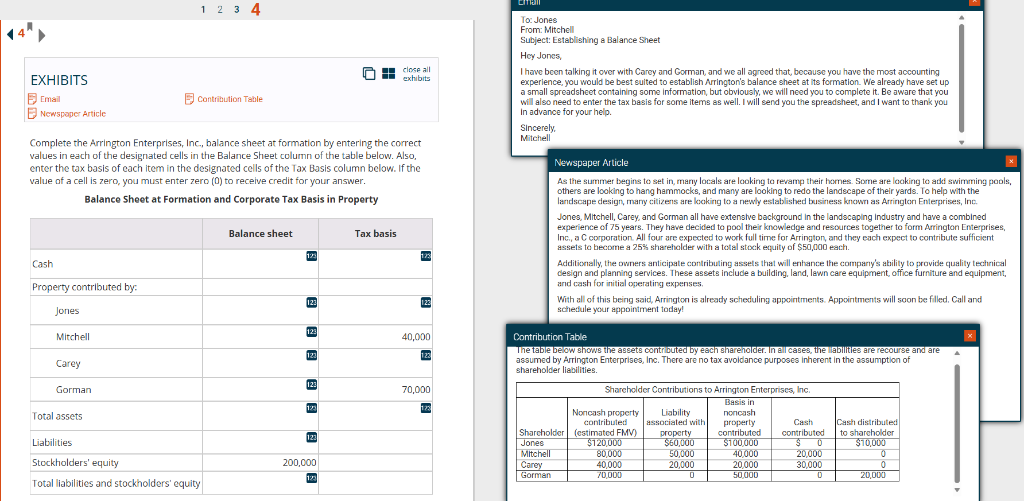Jump to question 1 in top navigation
The width and height of the screenshot is (1024, 501).
click(204, 10)
